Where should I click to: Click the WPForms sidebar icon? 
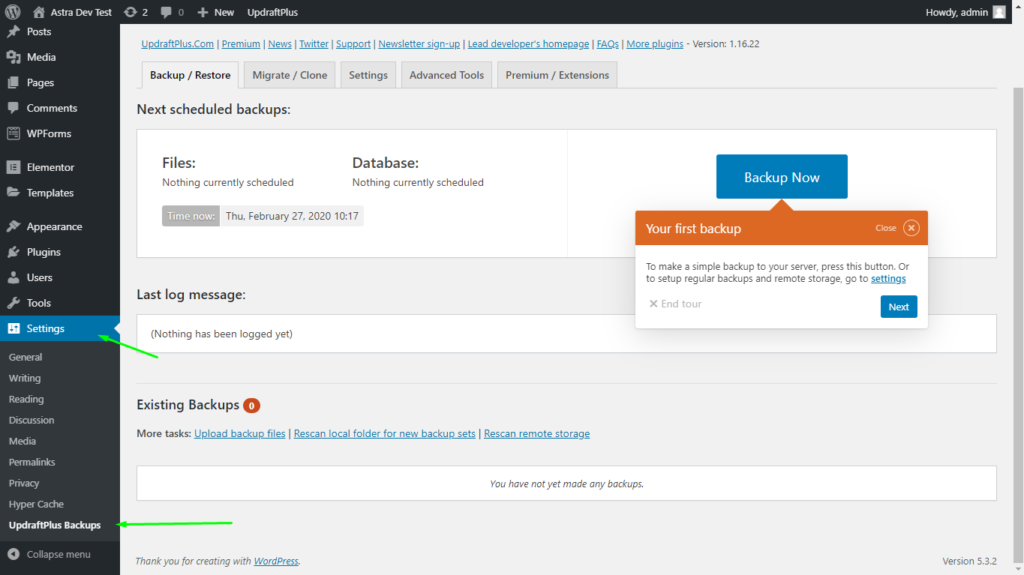click(13, 133)
